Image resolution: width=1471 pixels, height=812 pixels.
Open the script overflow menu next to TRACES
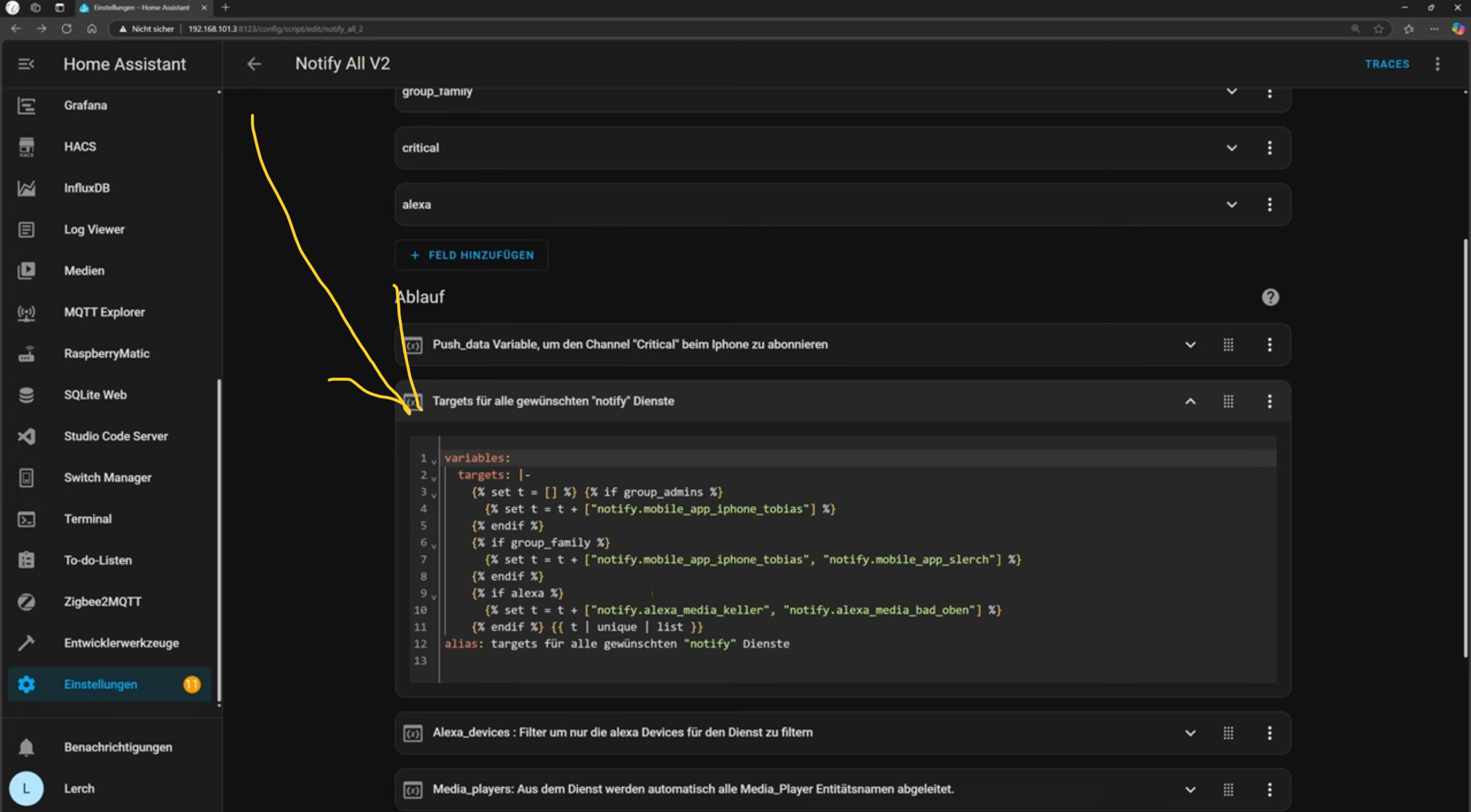(1437, 64)
